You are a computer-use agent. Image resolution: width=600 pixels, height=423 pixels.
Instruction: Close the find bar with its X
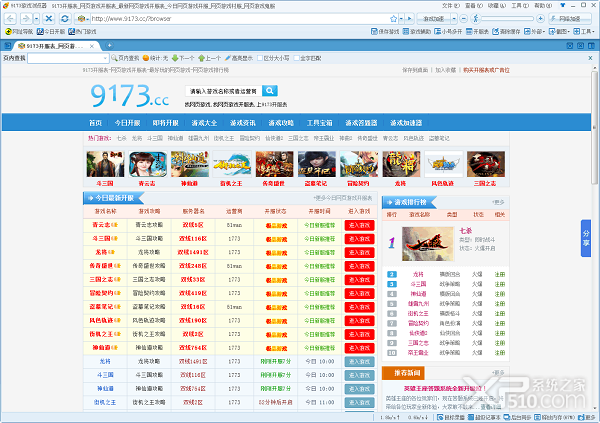tap(590, 58)
